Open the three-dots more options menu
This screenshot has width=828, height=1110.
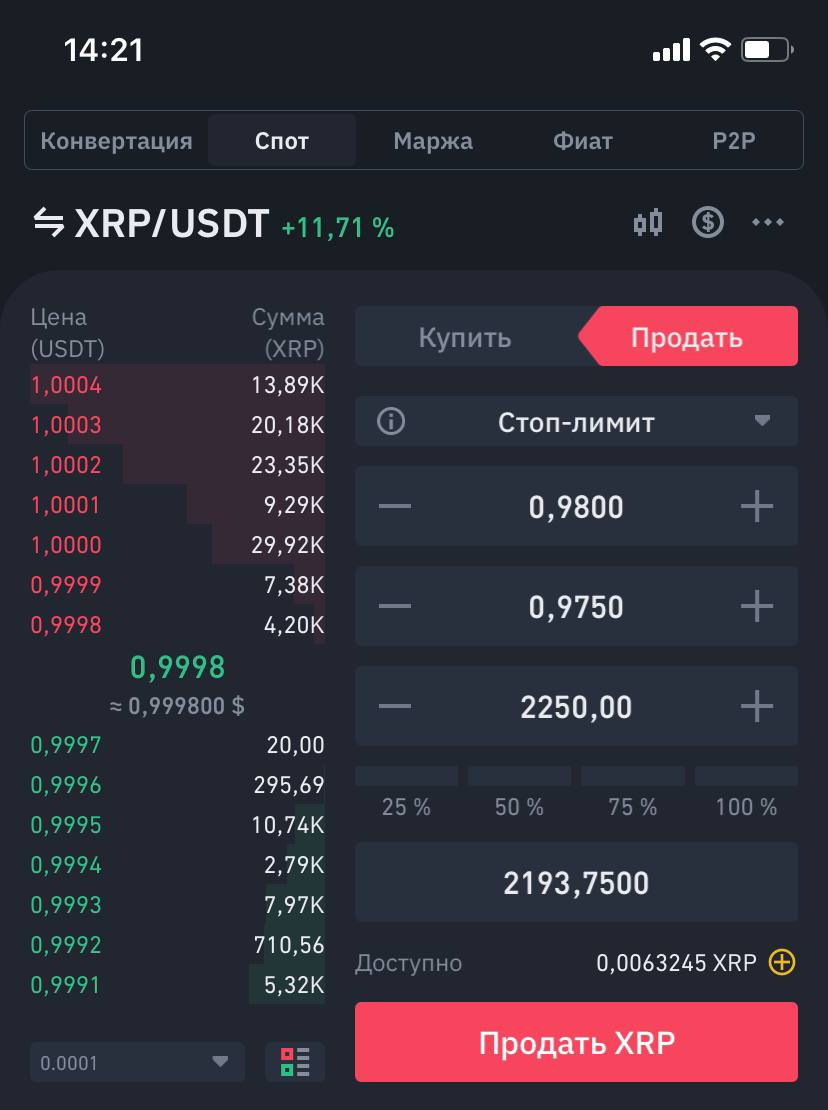pyautogui.click(x=768, y=222)
